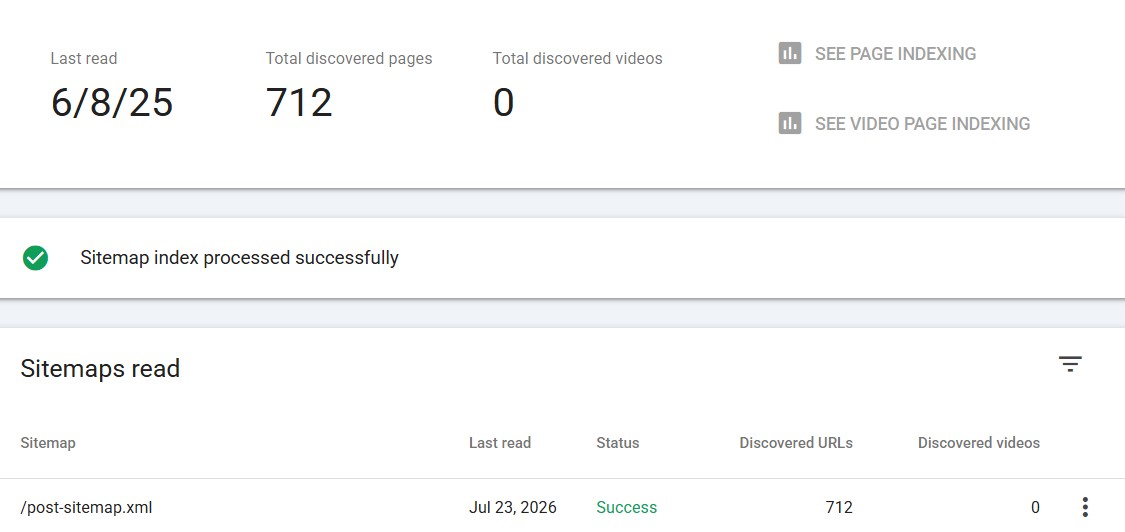The image size is (1125, 532).
Task: Click the Status column header
Action: tap(618, 443)
